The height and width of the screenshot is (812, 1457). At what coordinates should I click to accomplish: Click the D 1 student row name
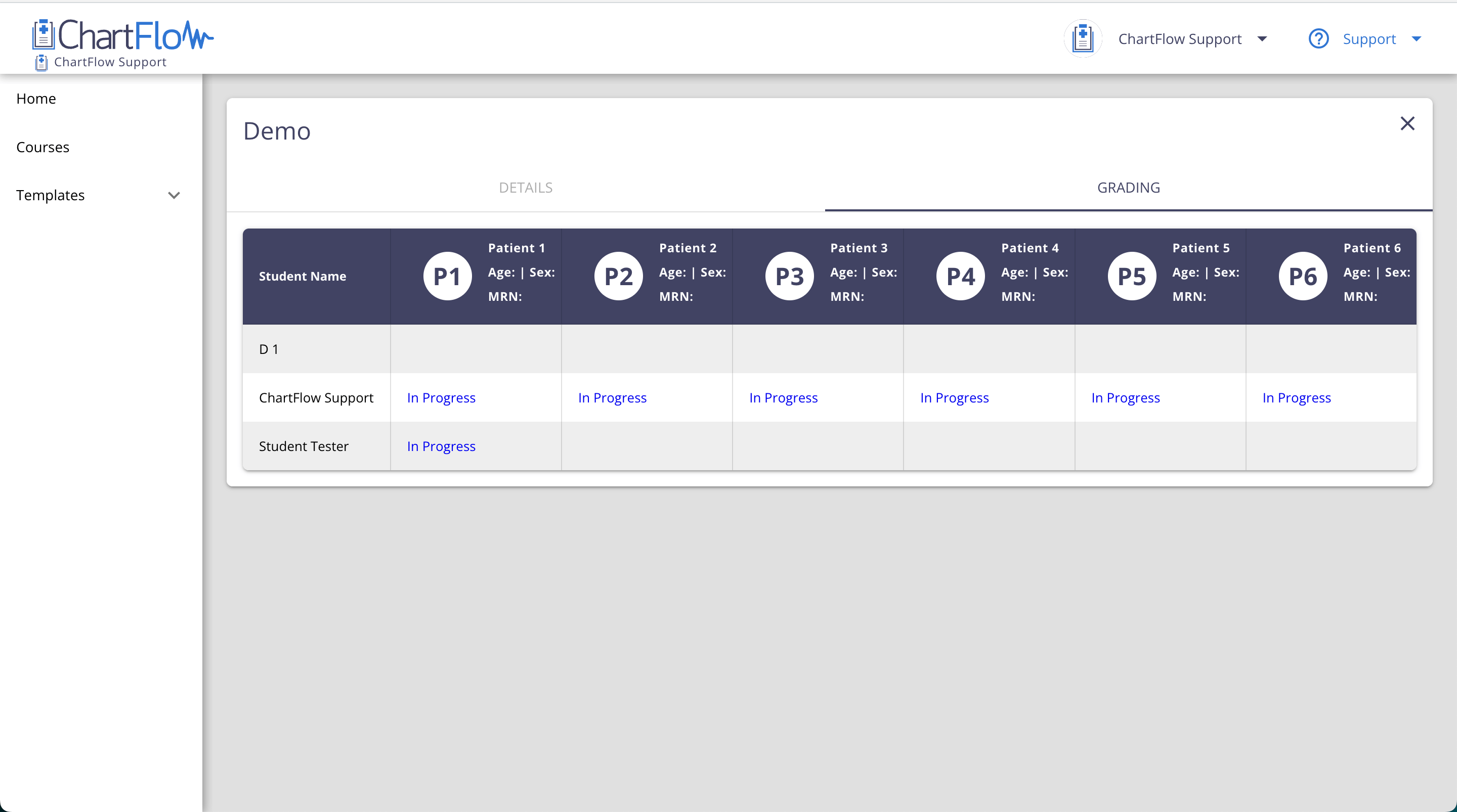click(269, 349)
